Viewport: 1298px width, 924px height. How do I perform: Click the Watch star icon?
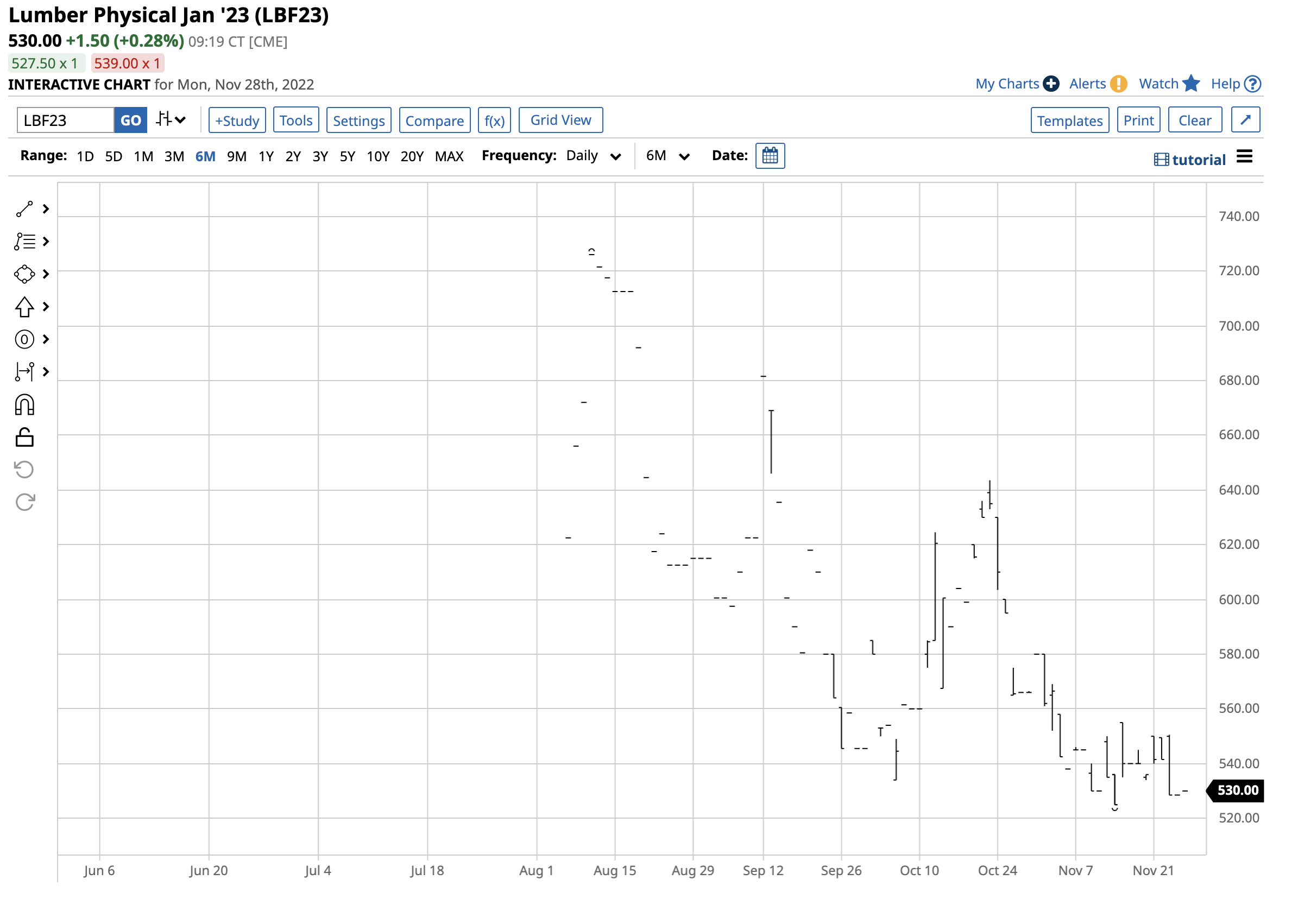coord(1191,84)
